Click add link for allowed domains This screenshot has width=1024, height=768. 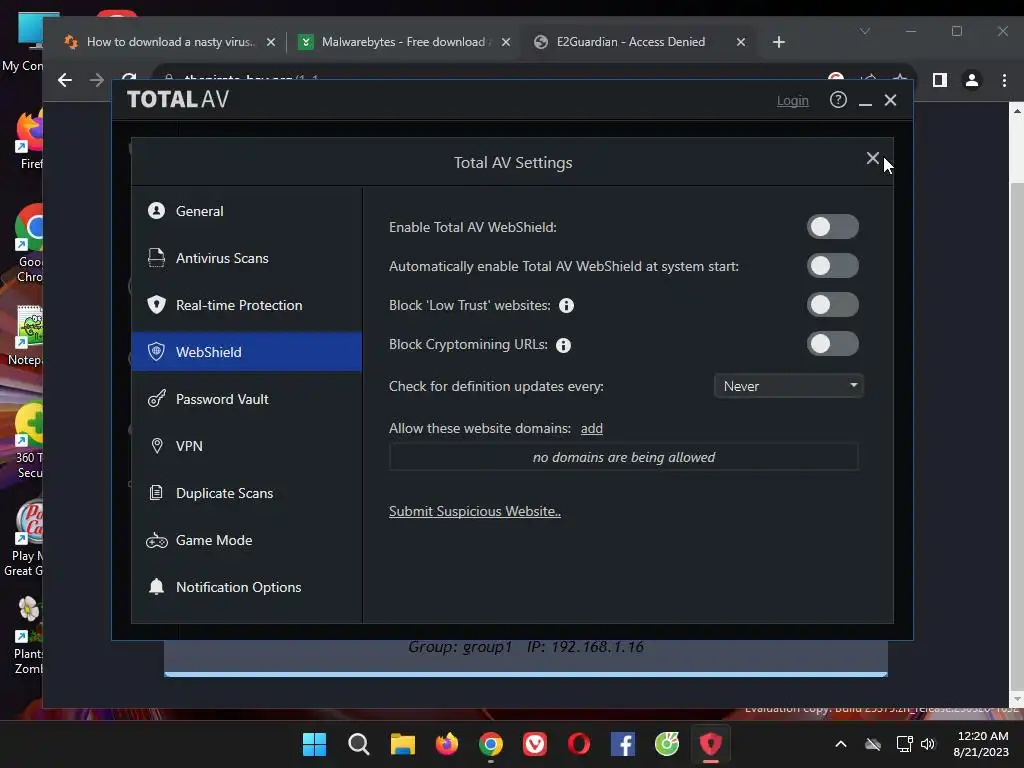592,428
